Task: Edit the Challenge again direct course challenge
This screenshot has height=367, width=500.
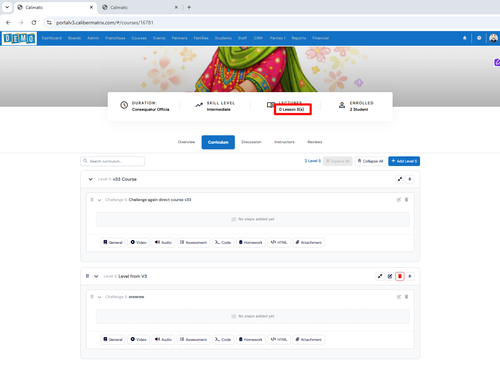Action: [399, 200]
